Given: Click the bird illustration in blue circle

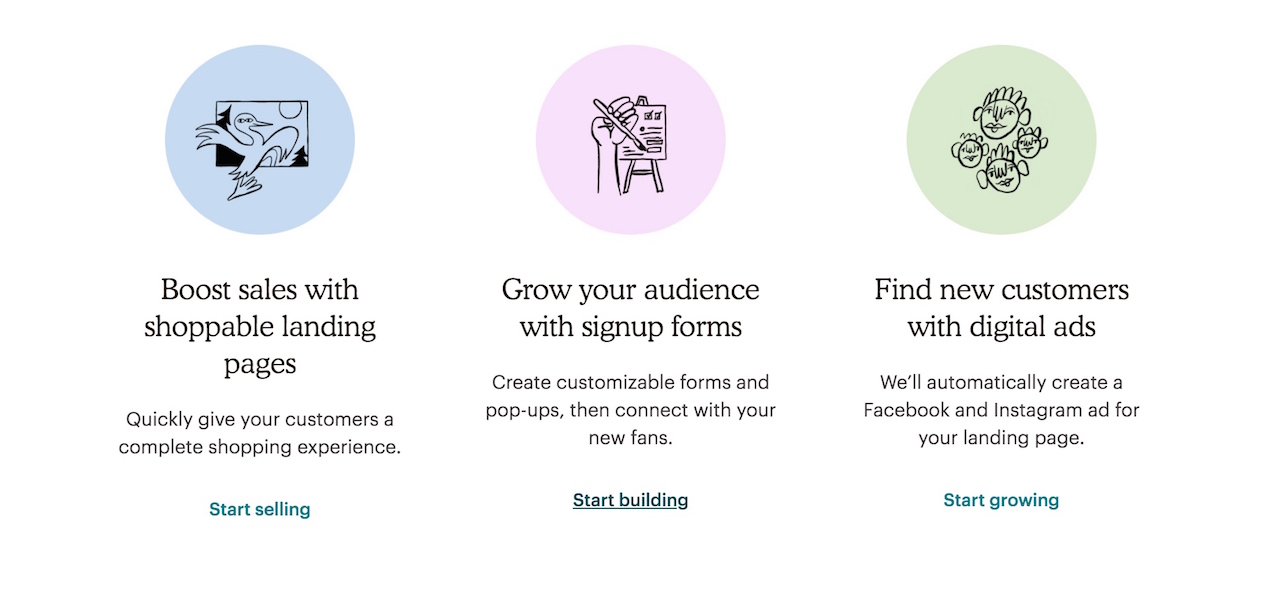Looking at the screenshot, I should click(252, 150).
